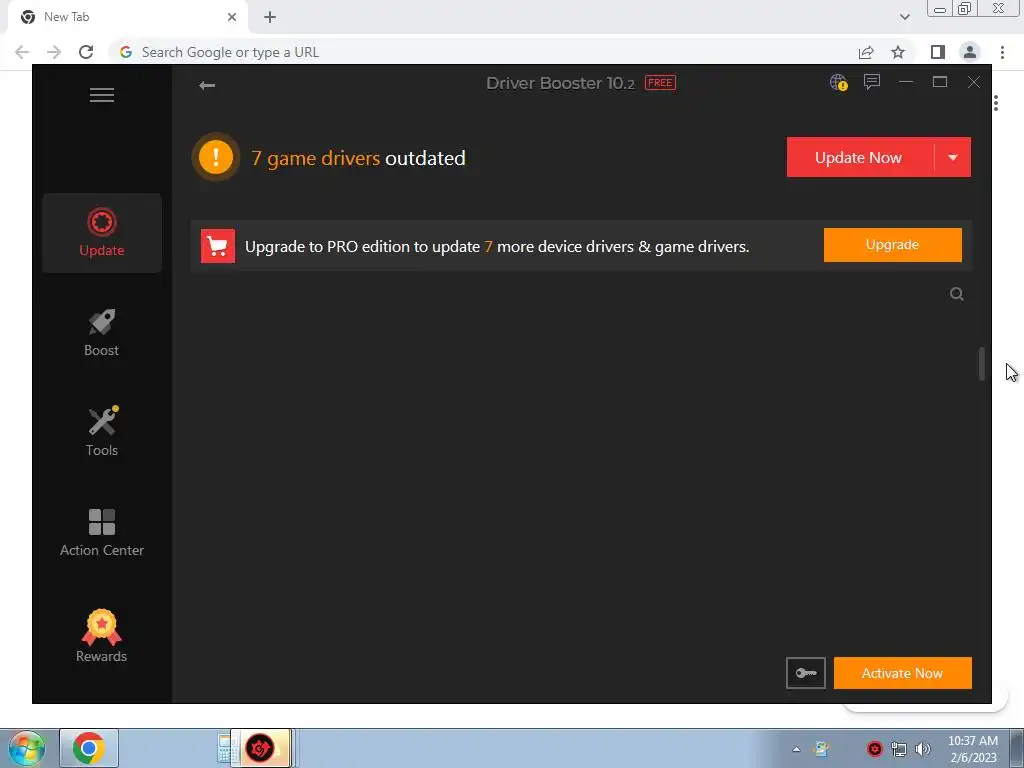Open the Tools section
The height and width of the screenshot is (768, 1024).
[102, 432]
